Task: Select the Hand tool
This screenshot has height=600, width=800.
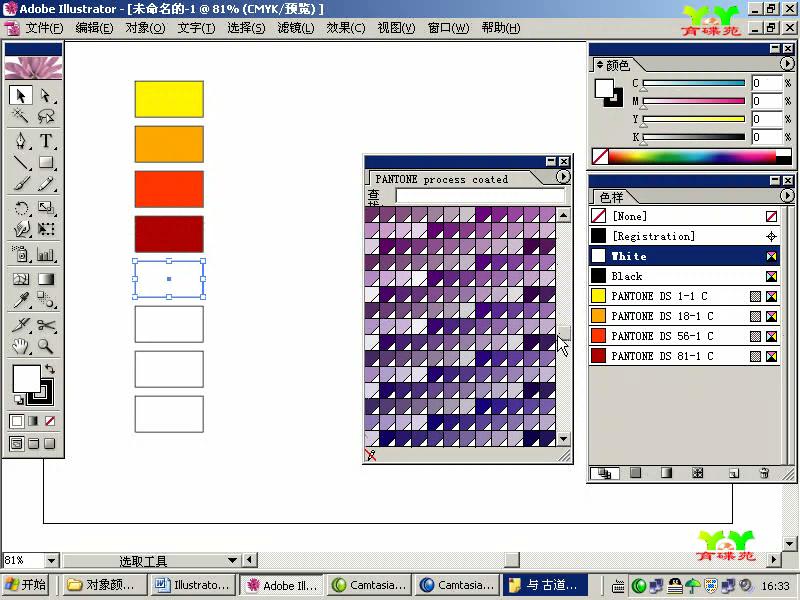Action: tap(21, 346)
